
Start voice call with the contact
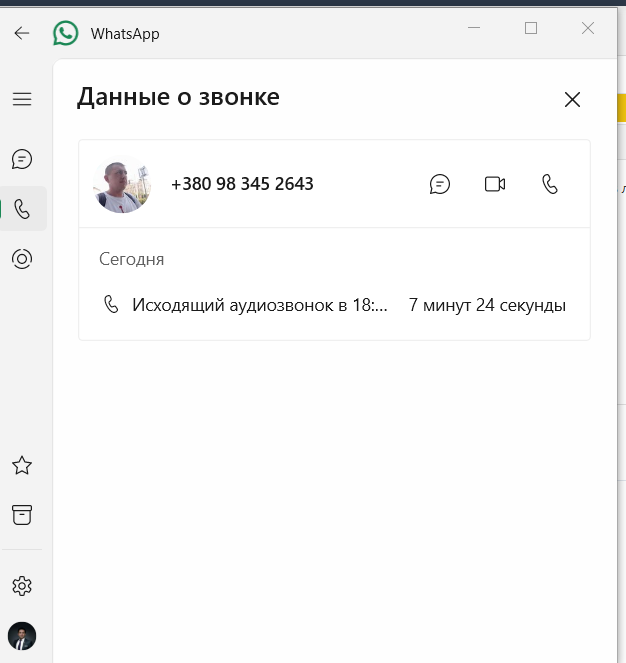550,184
